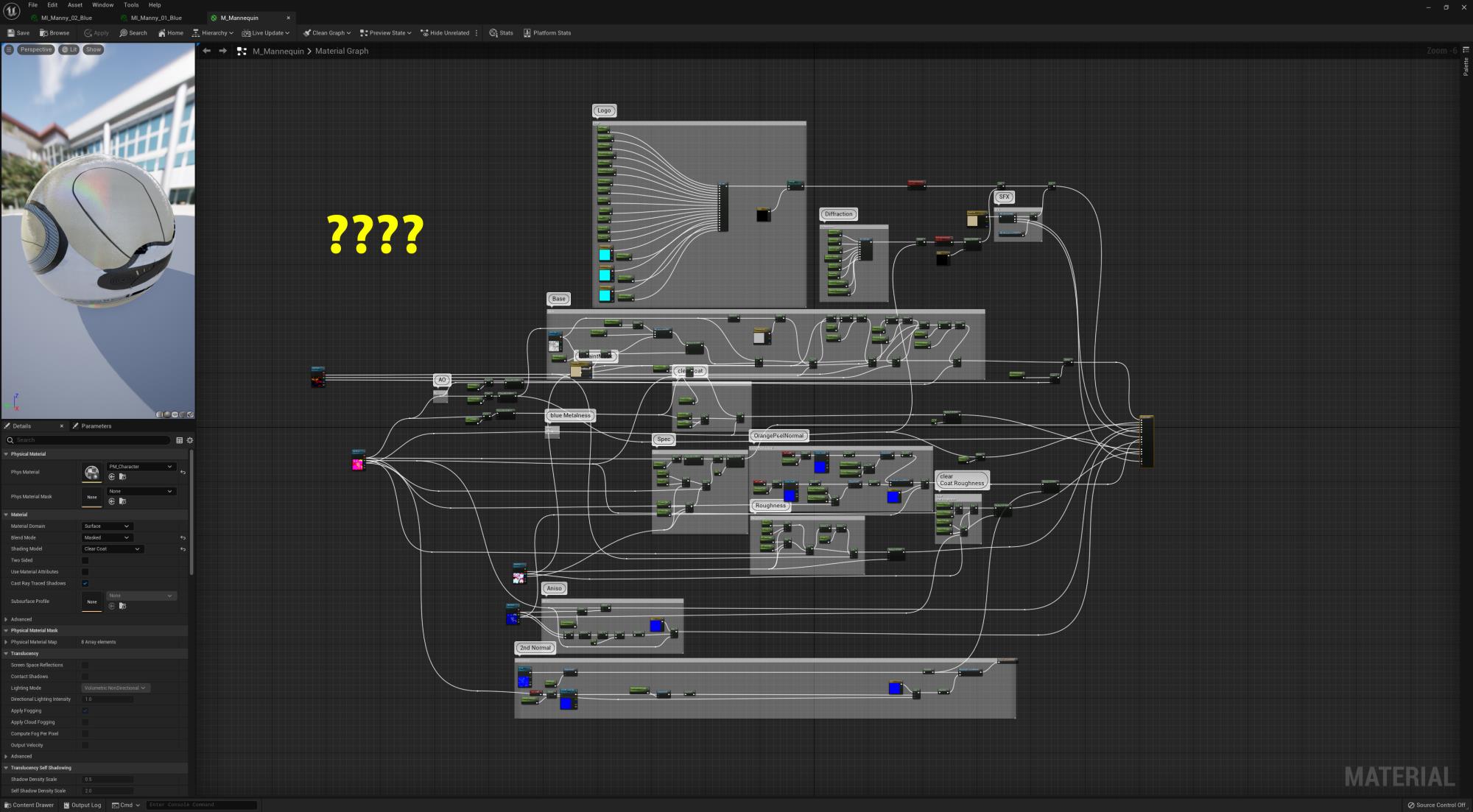This screenshot has width=1473, height=812.
Task: Toggle Apply Cloud Fogging checkbox
Action: [x=85, y=722]
